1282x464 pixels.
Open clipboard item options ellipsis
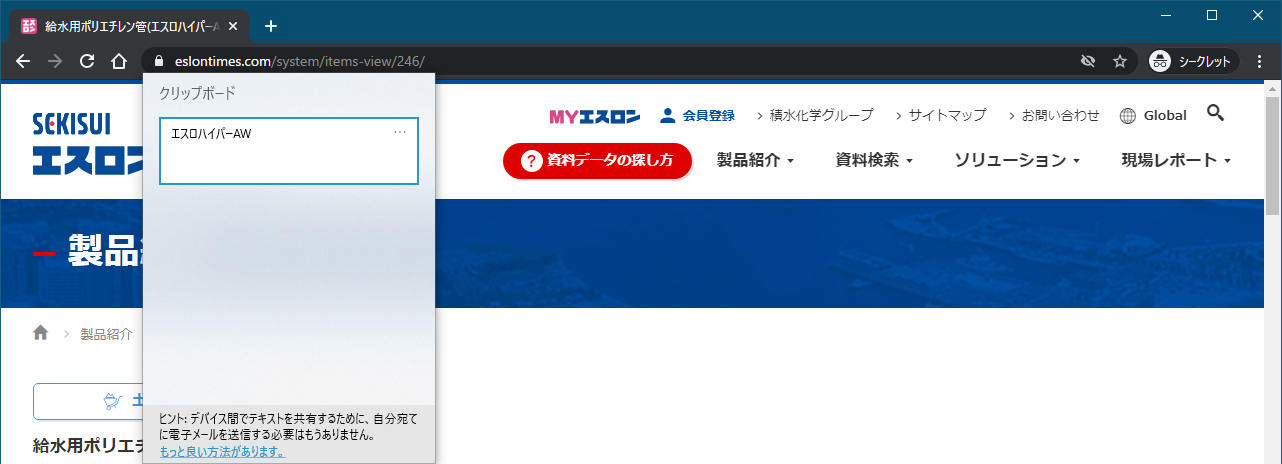[400, 132]
